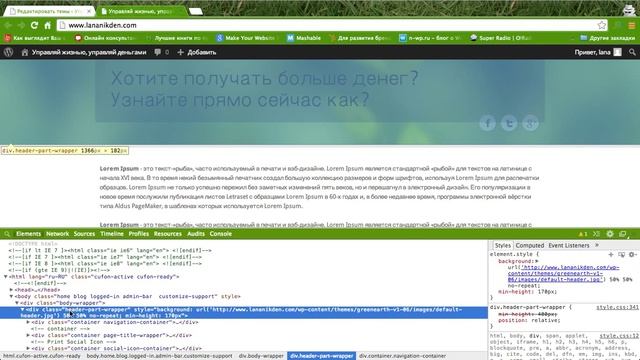The width and height of the screenshot is (640, 360).
Task: Click the browser forward arrow
Action: pyautogui.click(x=21, y=25)
